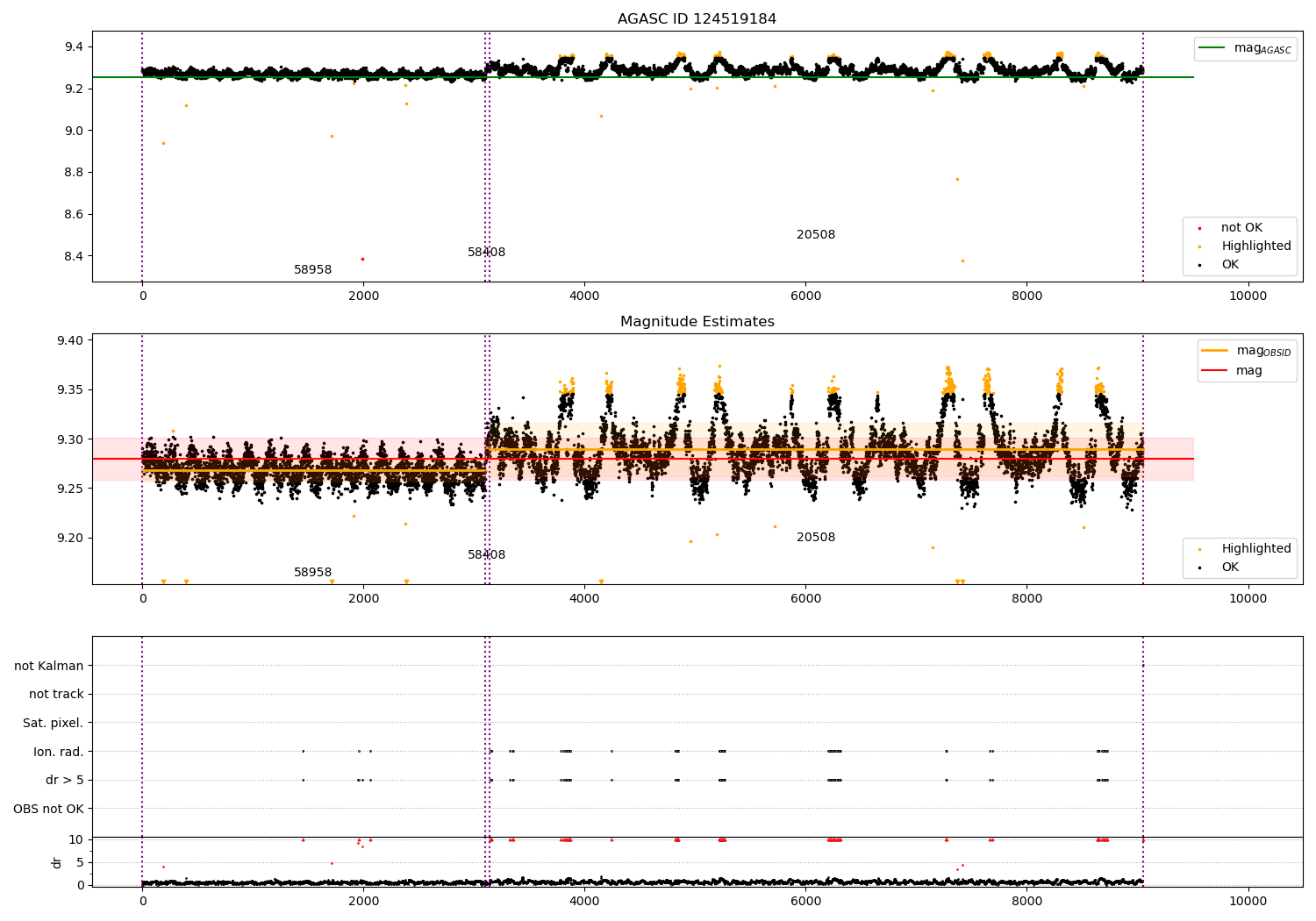Click the 20508 label in the top plot

pos(816,235)
